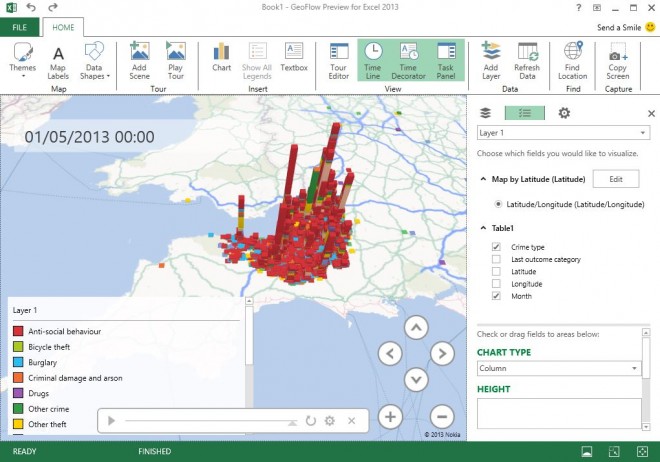Open the Data Shapes menu
Viewport: 660px width, 462px height.
(x=94, y=61)
